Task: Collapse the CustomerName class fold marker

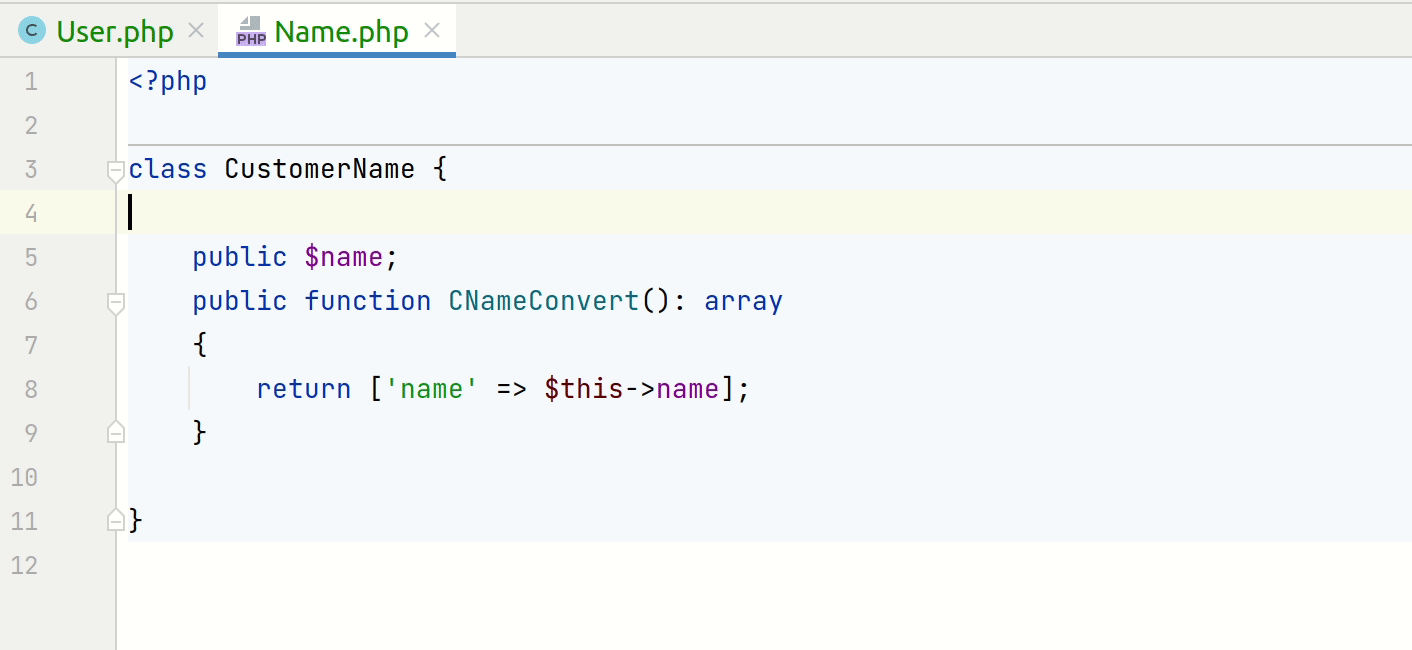Action: point(115,169)
